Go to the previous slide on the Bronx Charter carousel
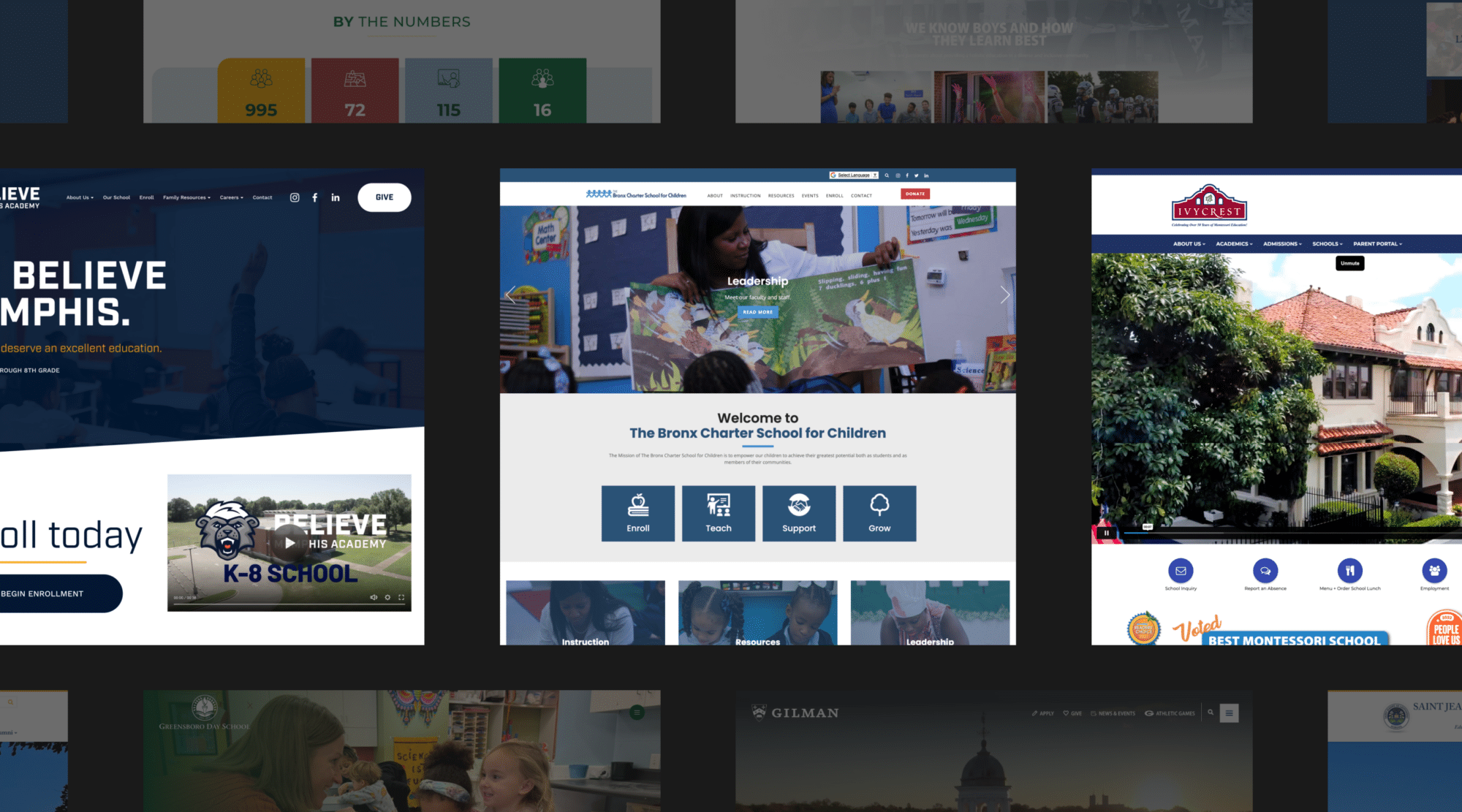The image size is (1462, 812). (511, 295)
